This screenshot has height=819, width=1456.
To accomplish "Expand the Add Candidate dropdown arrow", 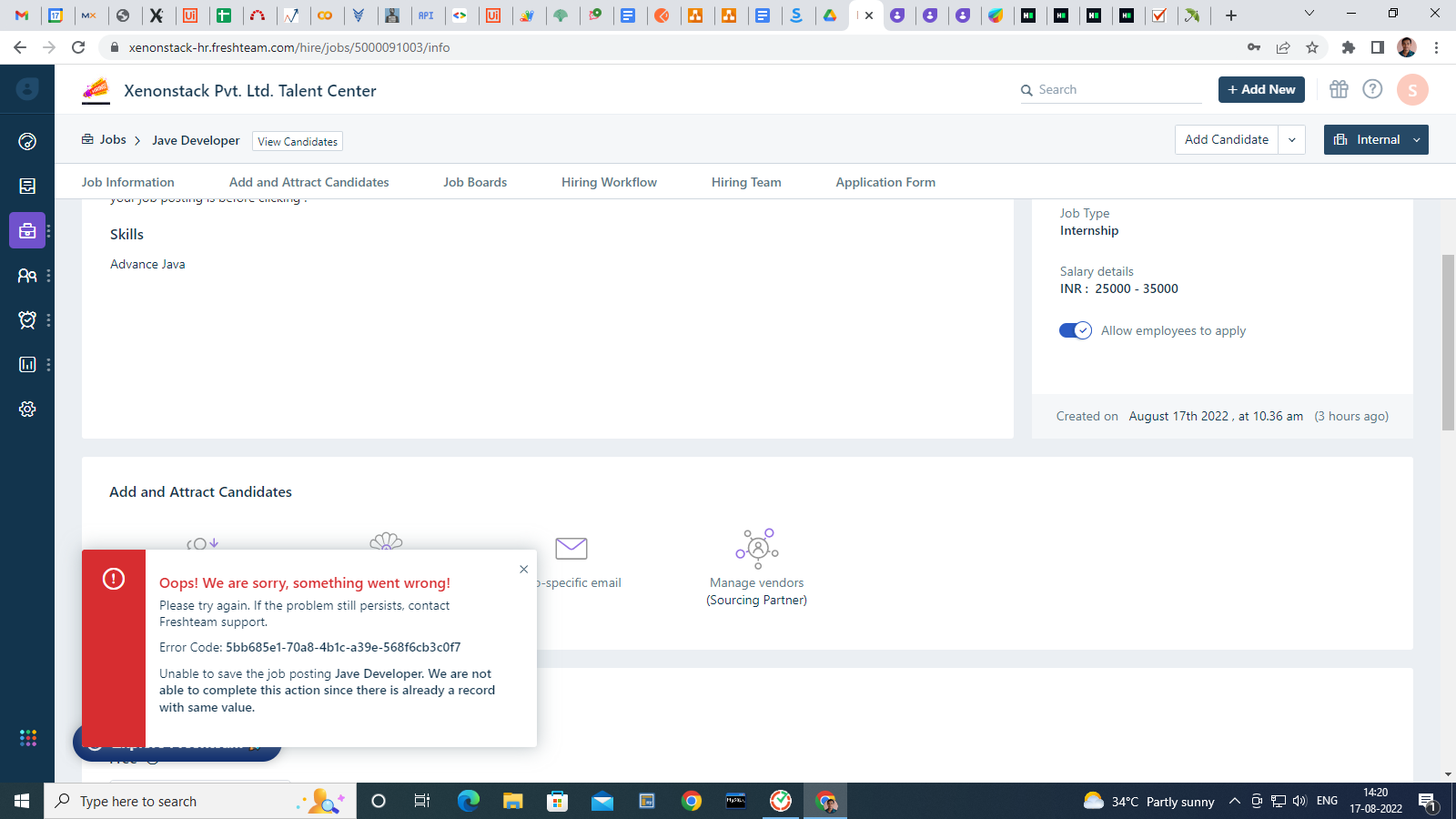I will pyautogui.click(x=1292, y=139).
